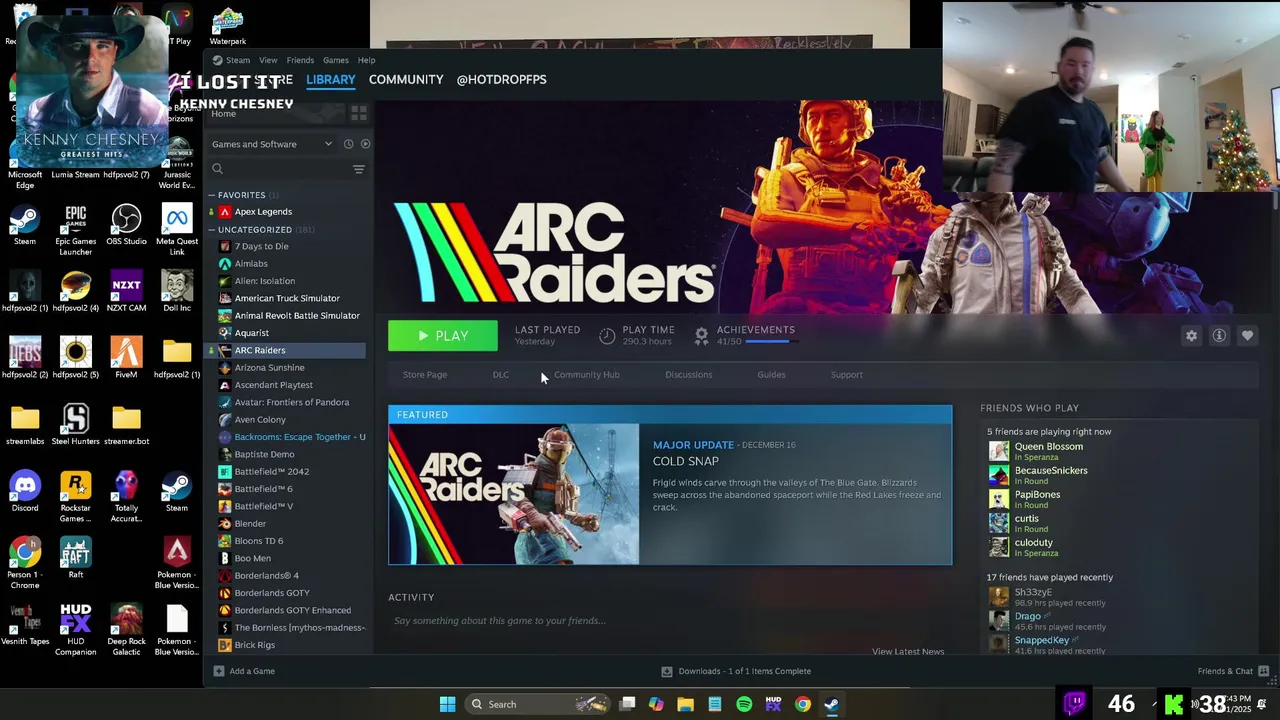The image size is (1280, 720).
Task: Open ARC Raiders Discussions link
Action: pyautogui.click(x=689, y=375)
